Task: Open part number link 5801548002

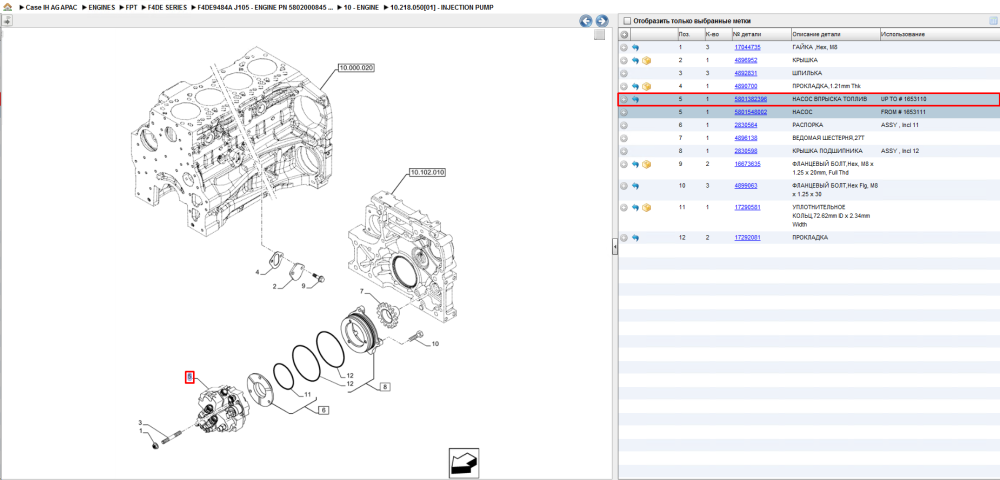Action: pyautogui.click(x=750, y=112)
